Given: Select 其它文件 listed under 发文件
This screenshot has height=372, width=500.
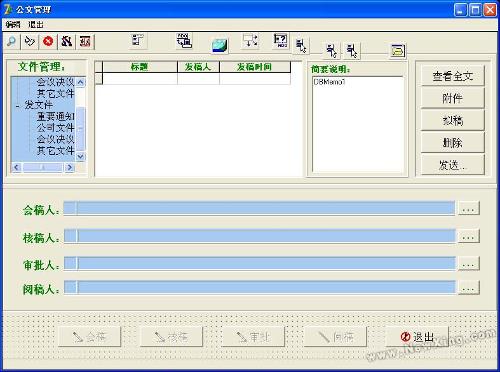Looking at the screenshot, I should point(55,150).
